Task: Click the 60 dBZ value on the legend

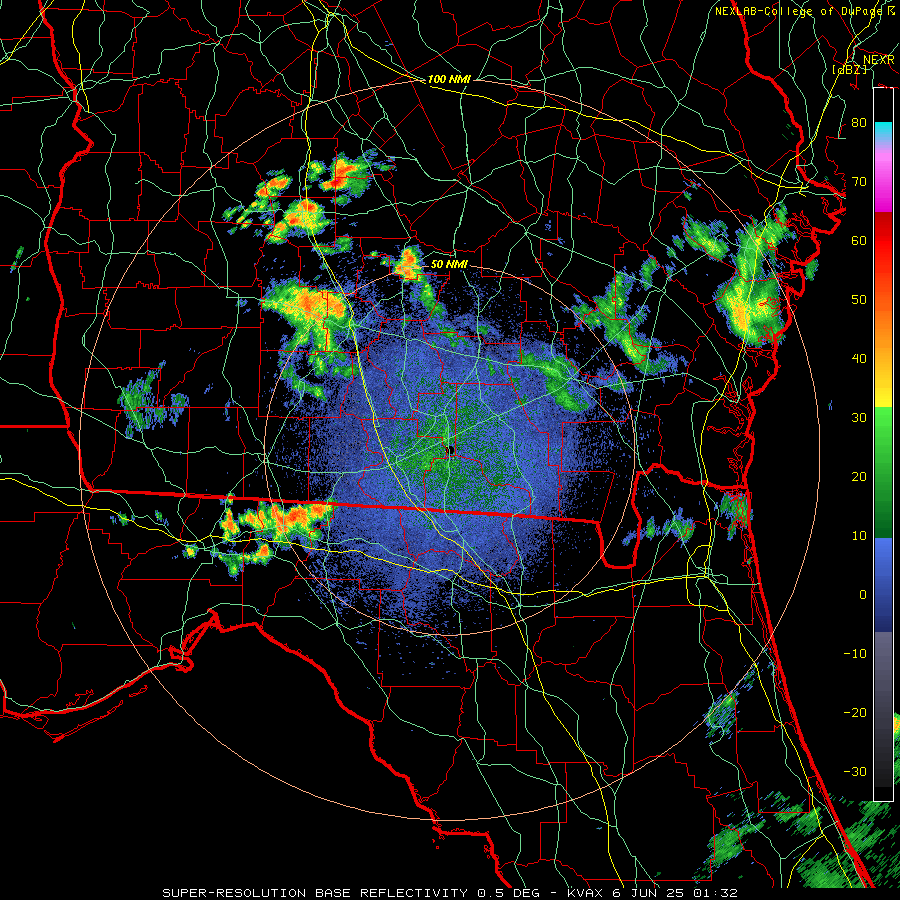Action: [859, 240]
